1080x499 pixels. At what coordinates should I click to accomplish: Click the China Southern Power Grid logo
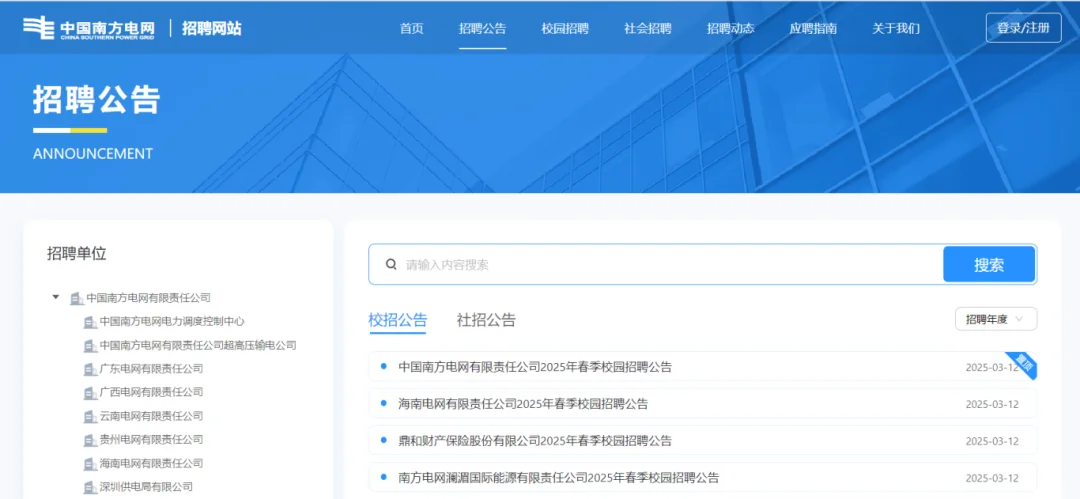click(x=89, y=28)
